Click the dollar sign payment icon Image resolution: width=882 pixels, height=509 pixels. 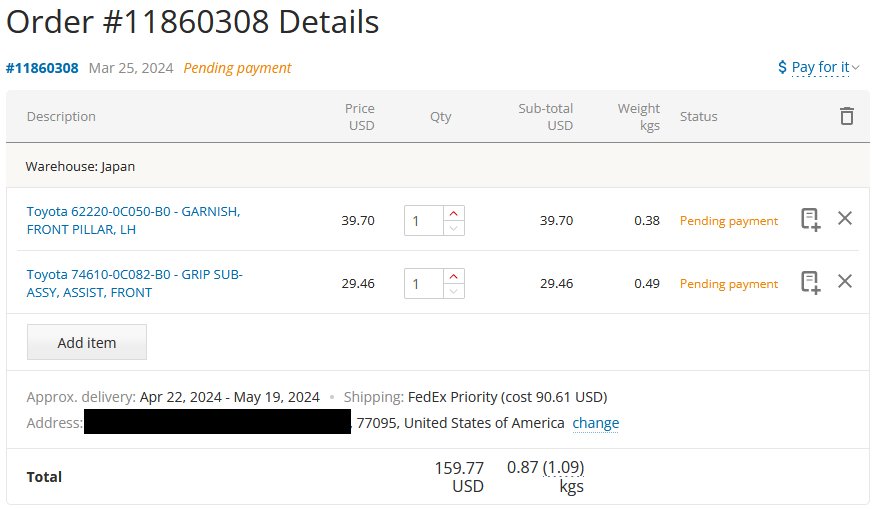782,67
